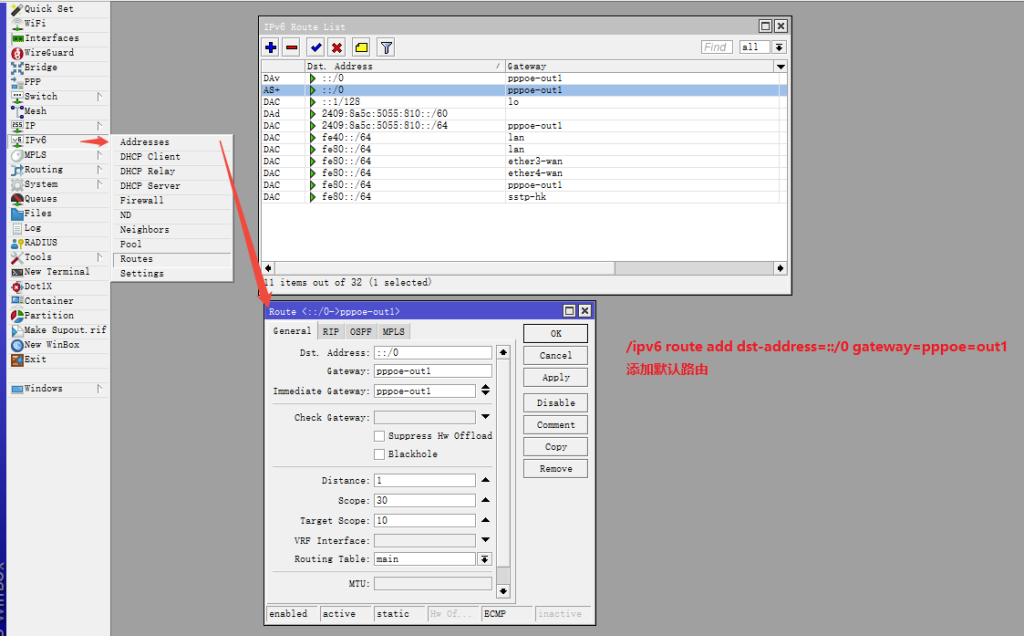Viewport: 1024px width, 636px height.
Task: Open WireGuard in the sidebar
Action: pos(48,53)
